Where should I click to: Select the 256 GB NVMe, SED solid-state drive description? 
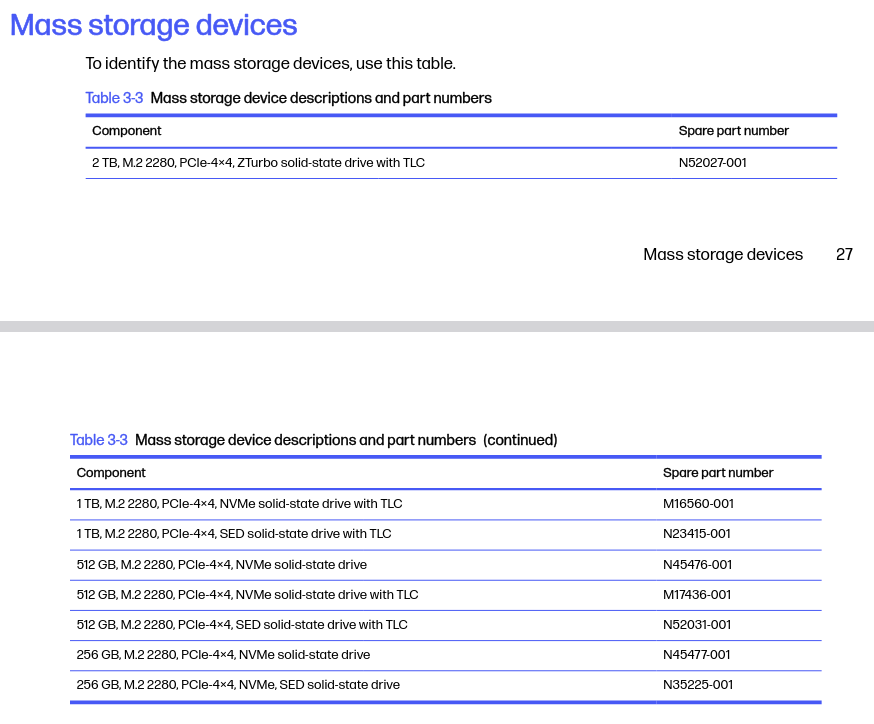238,685
